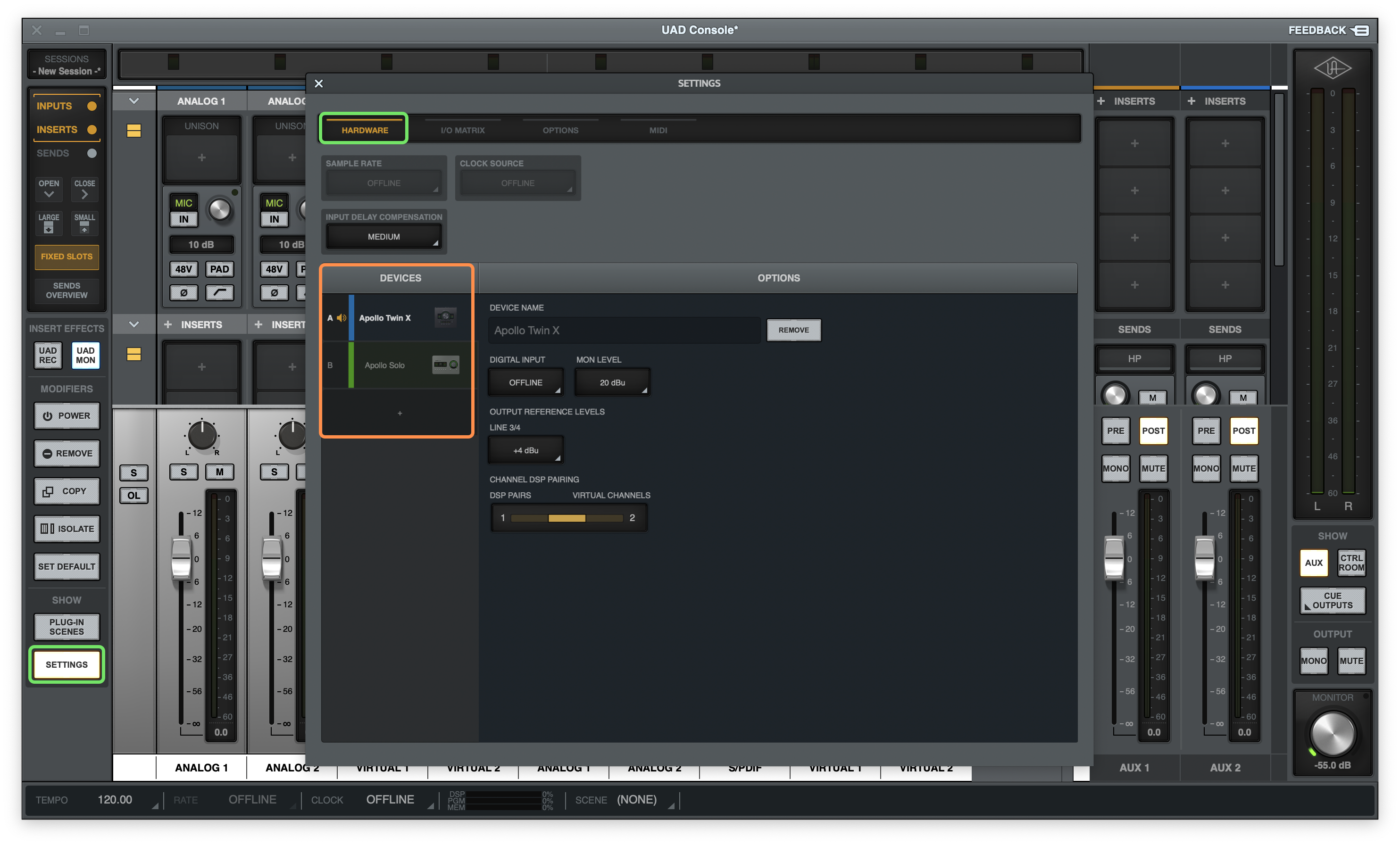Toggle MIC input on Analog 1

point(183,203)
